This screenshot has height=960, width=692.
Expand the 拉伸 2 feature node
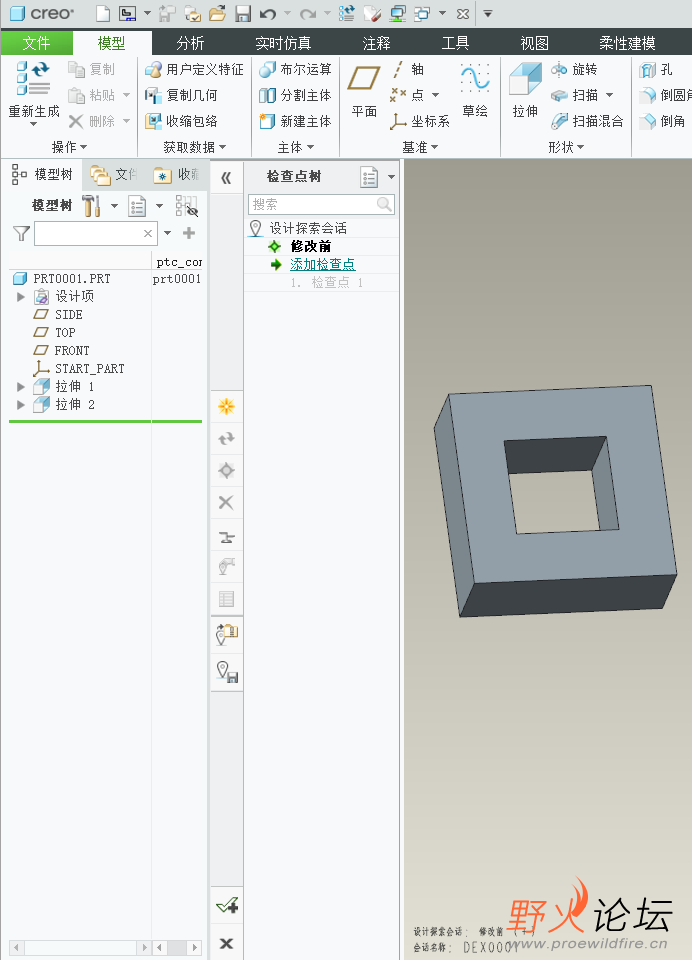pos(20,405)
